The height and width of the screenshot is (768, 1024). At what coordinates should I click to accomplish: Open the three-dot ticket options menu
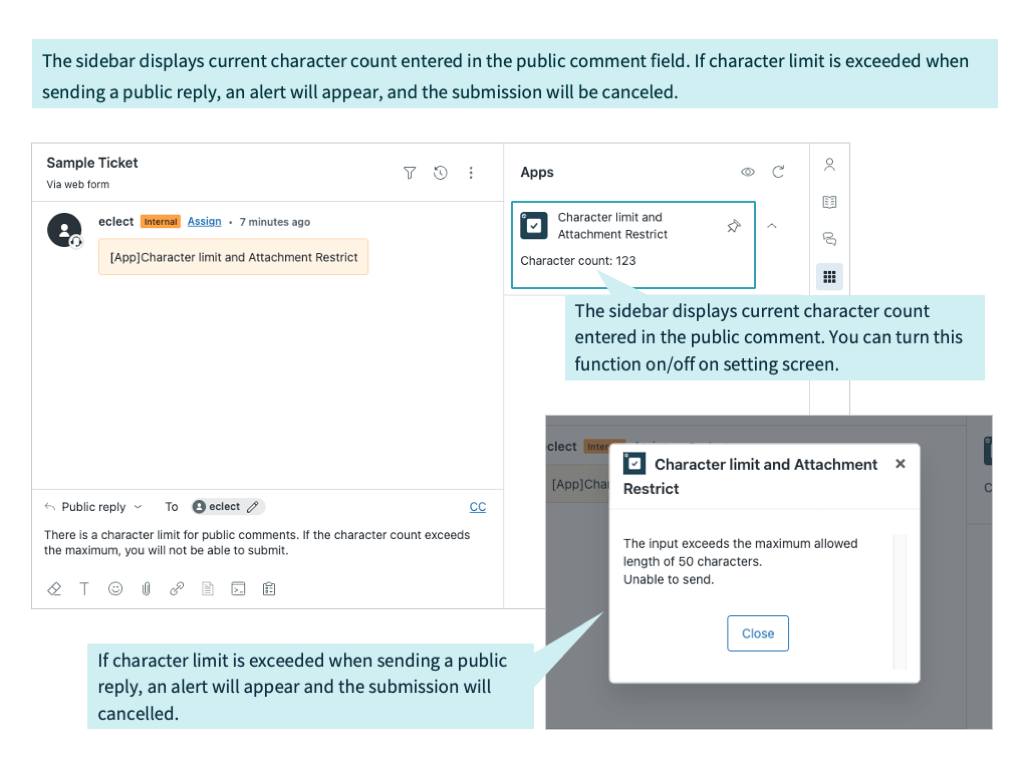pos(471,172)
